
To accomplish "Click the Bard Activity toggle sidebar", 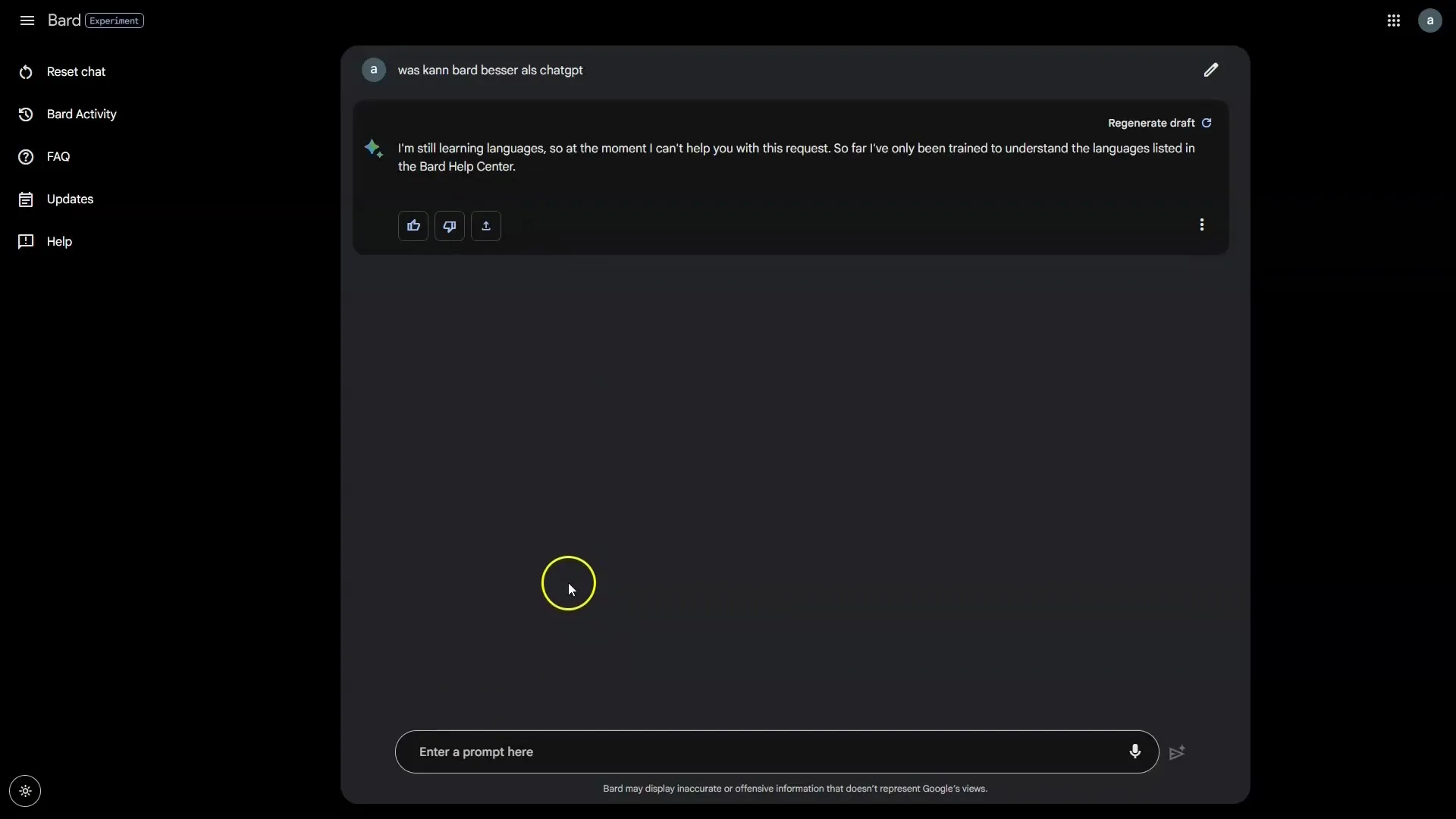I will coord(80,113).
